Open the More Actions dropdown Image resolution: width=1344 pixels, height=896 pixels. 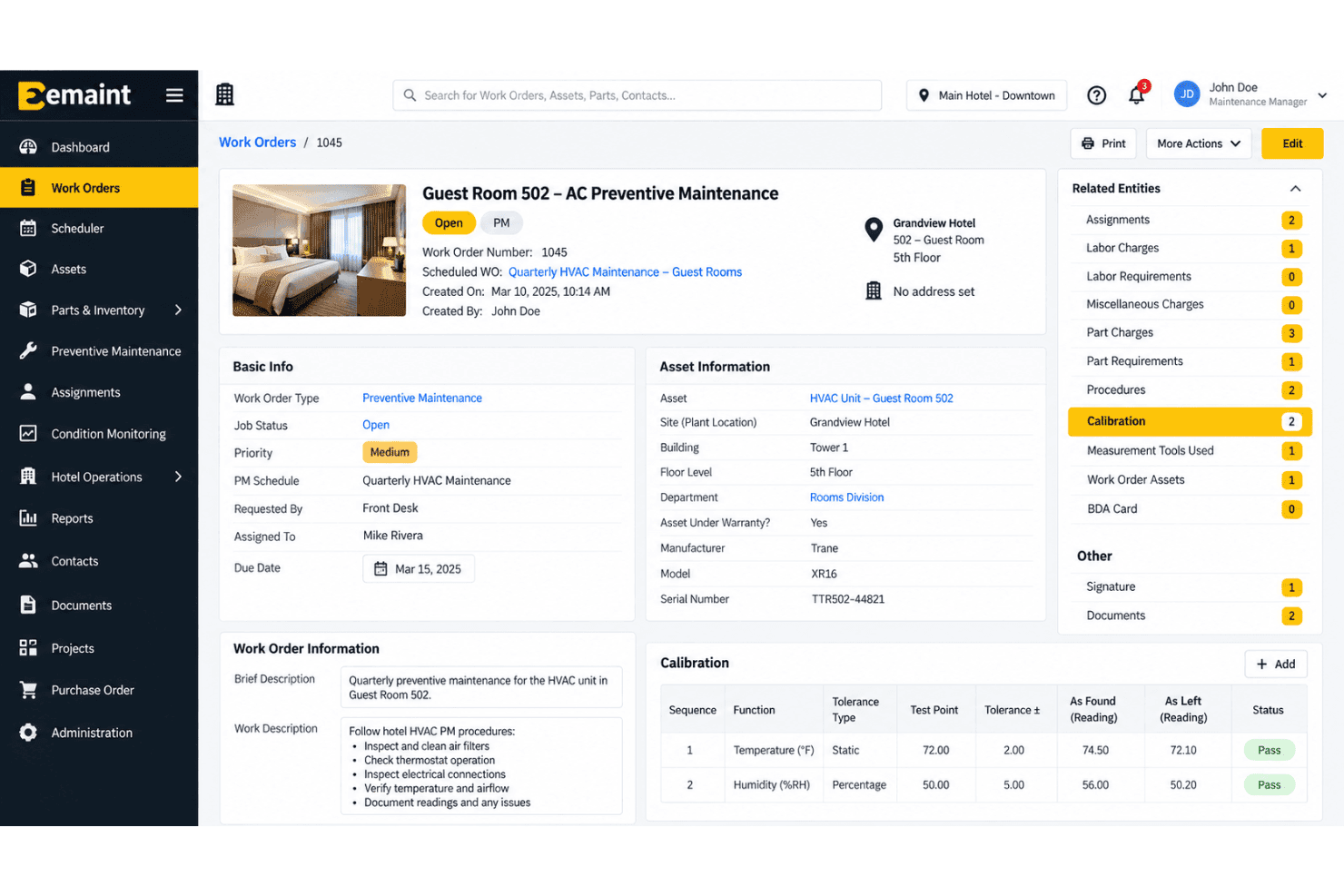1199,143
